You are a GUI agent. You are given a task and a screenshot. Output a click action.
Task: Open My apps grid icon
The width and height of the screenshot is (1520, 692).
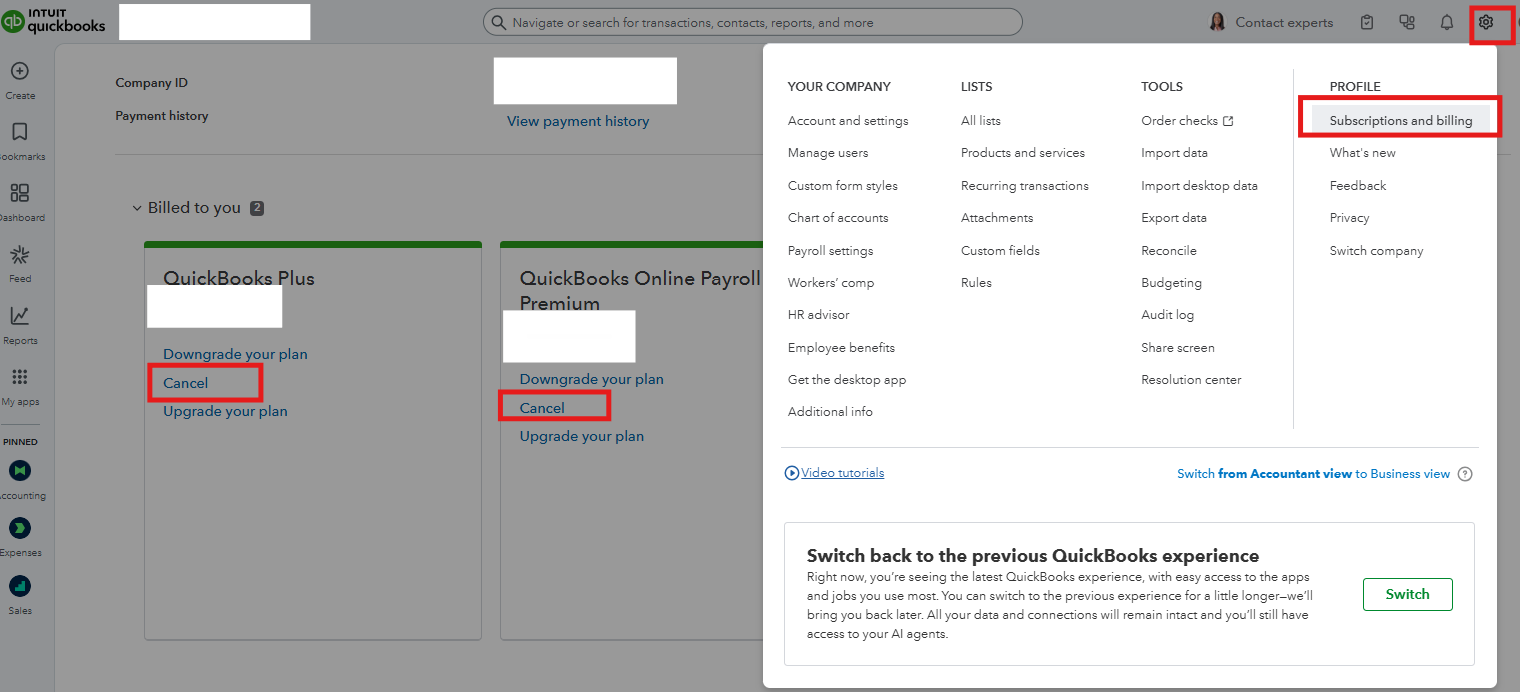(20, 378)
